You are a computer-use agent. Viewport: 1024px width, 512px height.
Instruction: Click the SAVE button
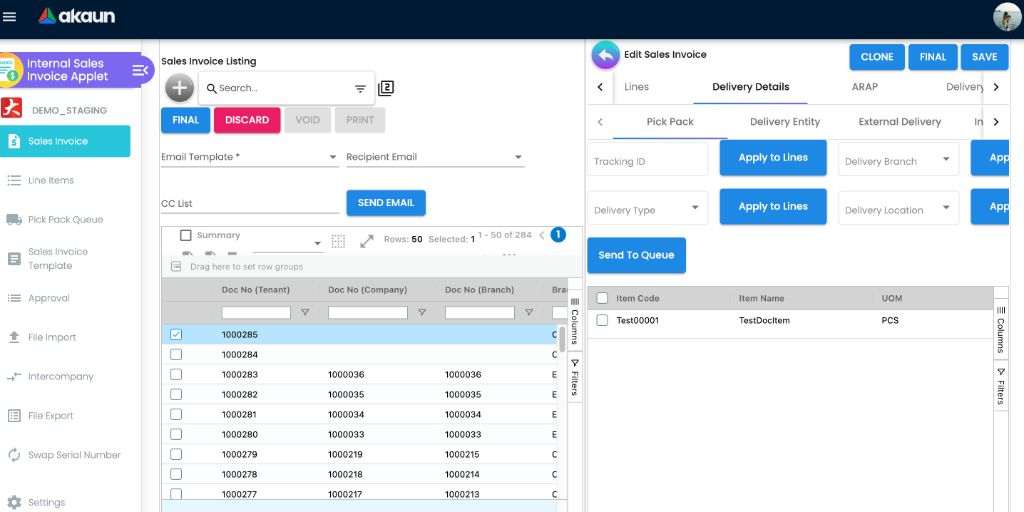coord(985,57)
